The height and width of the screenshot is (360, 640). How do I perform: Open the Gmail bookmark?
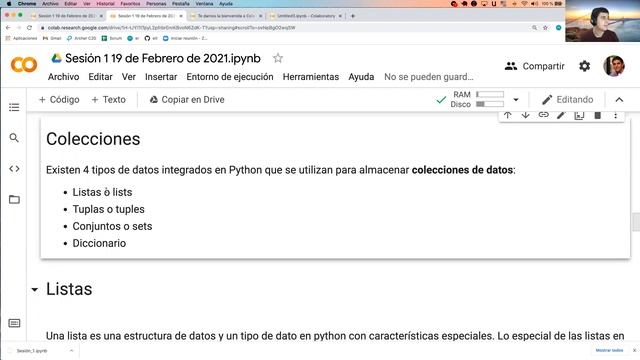pyautogui.click(x=52, y=38)
